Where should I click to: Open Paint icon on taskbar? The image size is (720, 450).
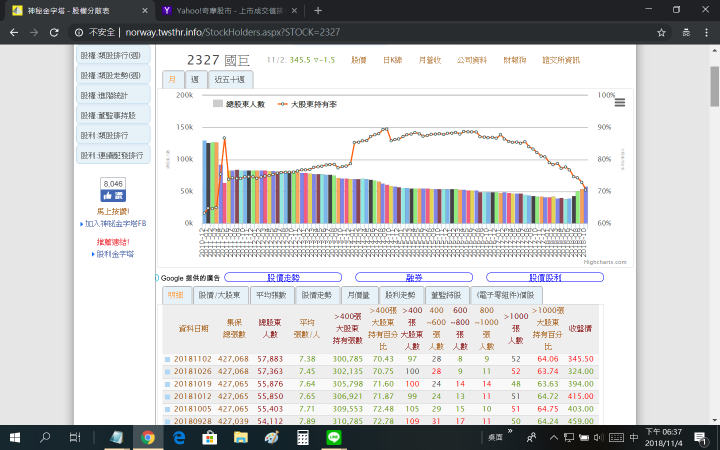tap(272, 437)
